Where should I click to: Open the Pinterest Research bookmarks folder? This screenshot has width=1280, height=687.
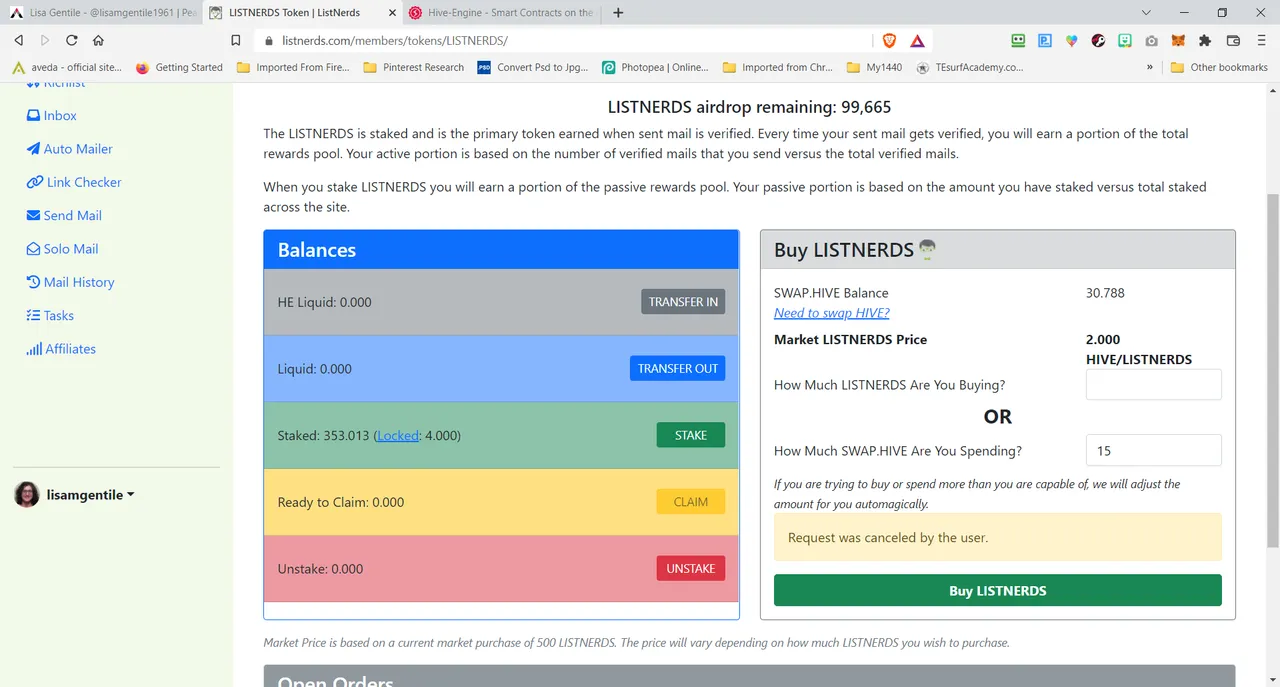[414, 67]
